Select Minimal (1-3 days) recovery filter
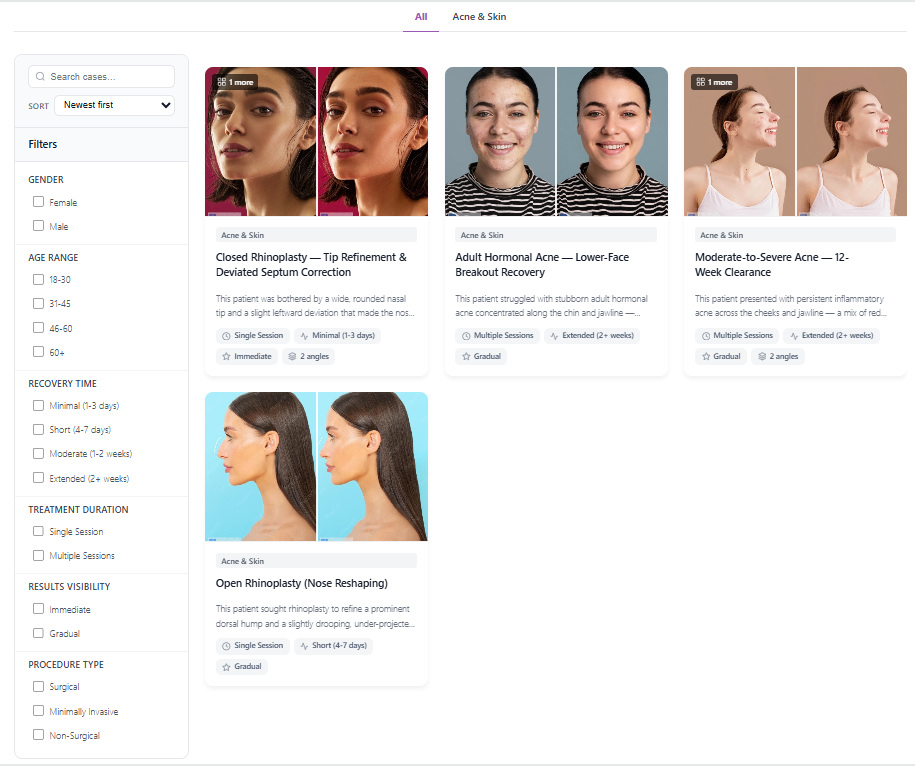The height and width of the screenshot is (766, 915). (x=39, y=405)
